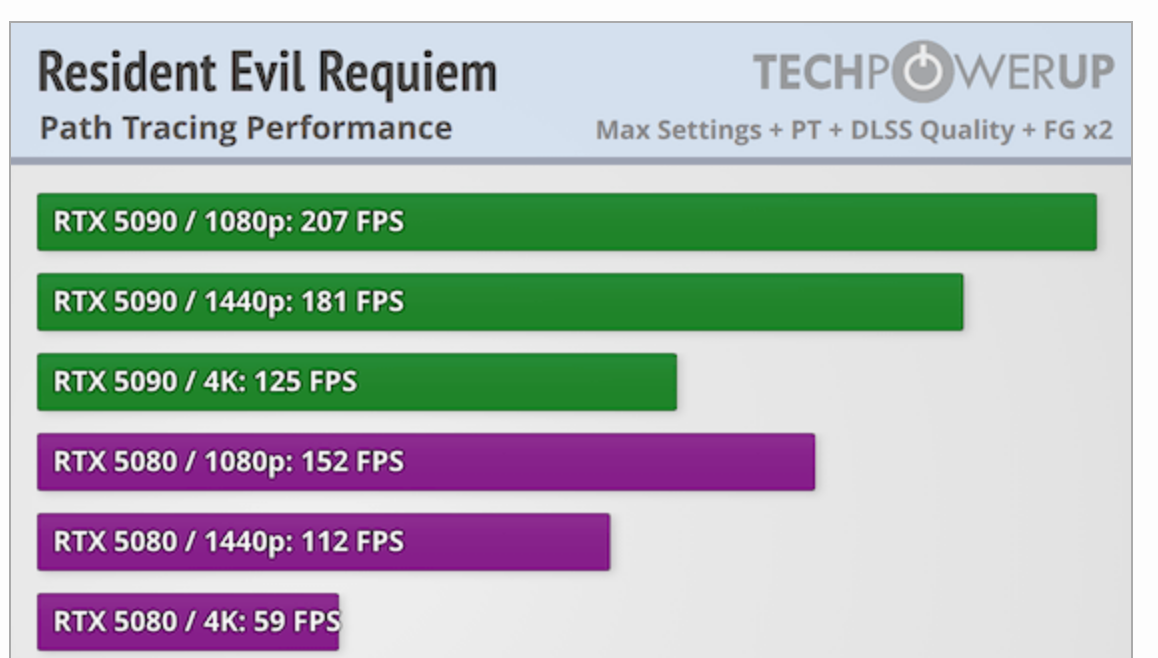Image resolution: width=1158 pixels, height=658 pixels.
Task: Click the green RTX 5090 1080p bar
Action: point(750,222)
